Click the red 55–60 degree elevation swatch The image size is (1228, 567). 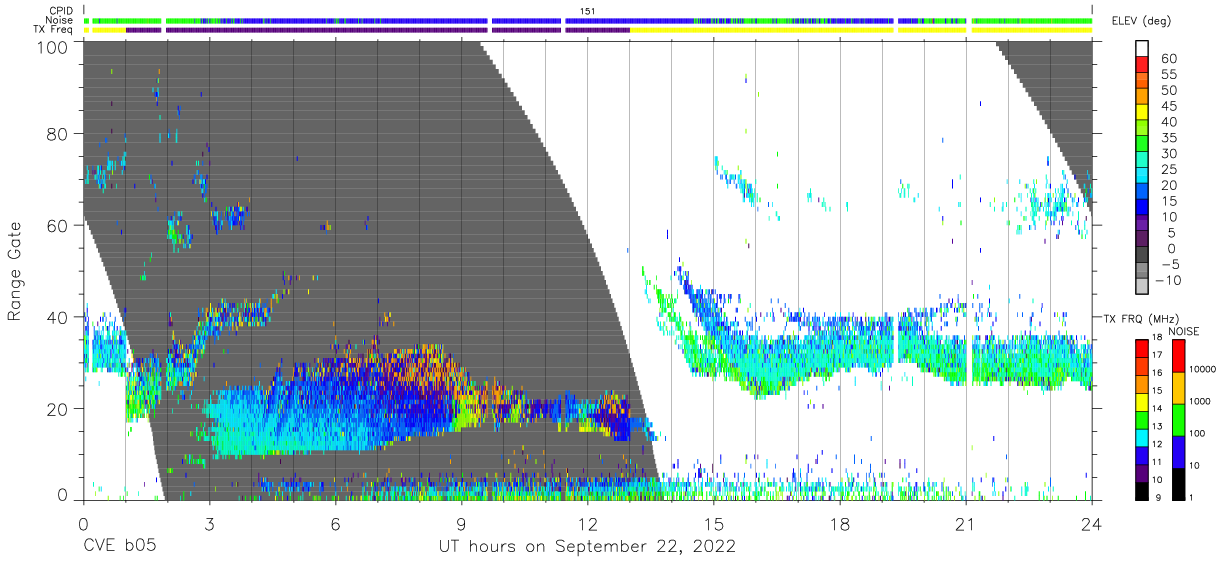[x=1144, y=66]
